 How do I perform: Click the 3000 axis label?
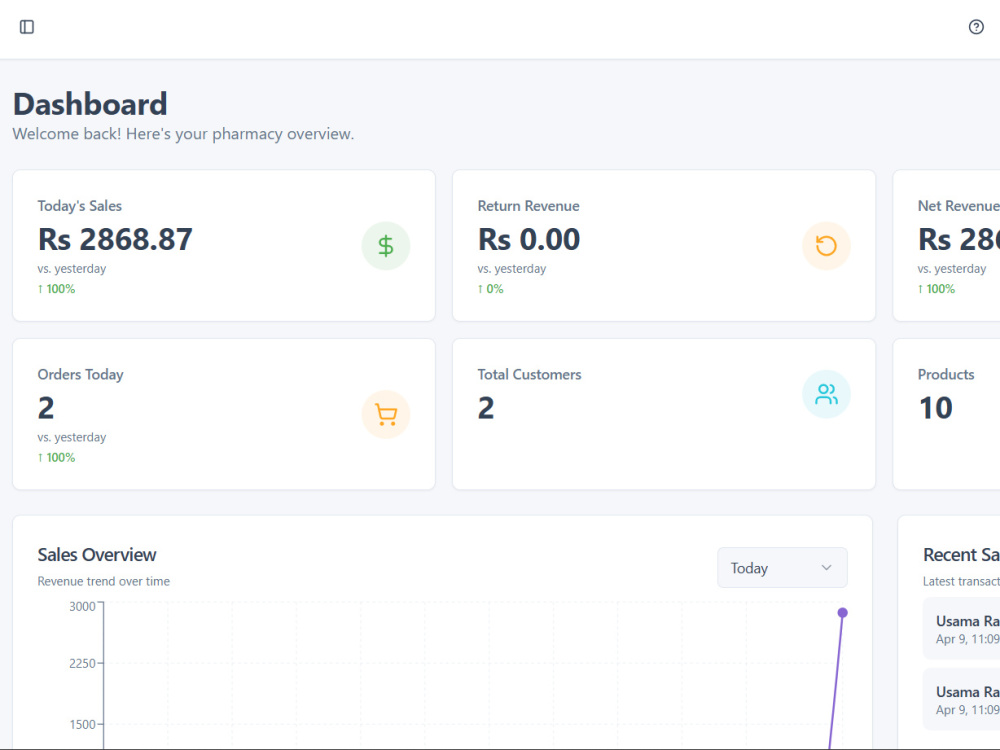[82, 607]
